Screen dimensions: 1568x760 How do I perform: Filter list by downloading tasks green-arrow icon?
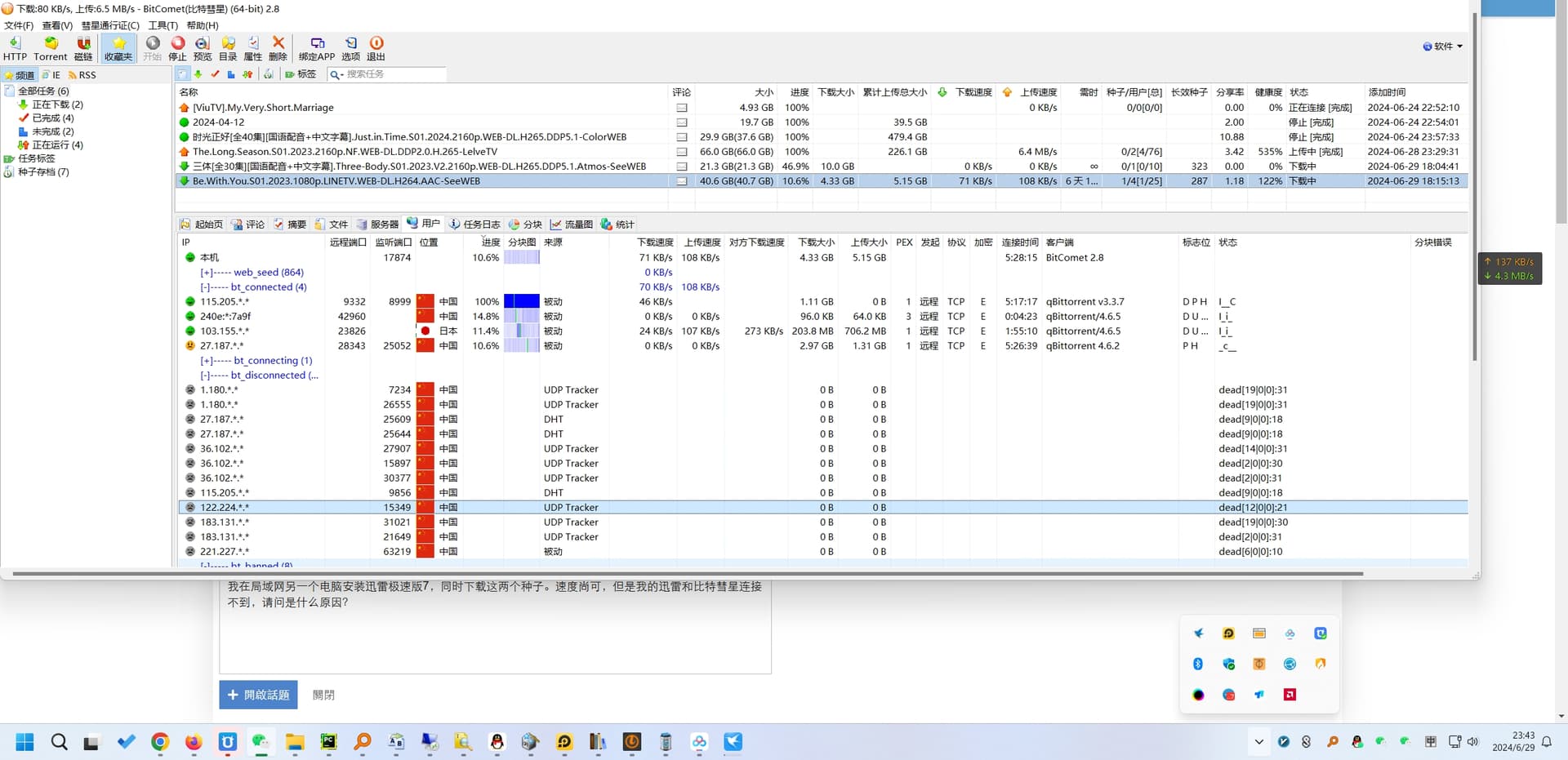click(x=198, y=74)
